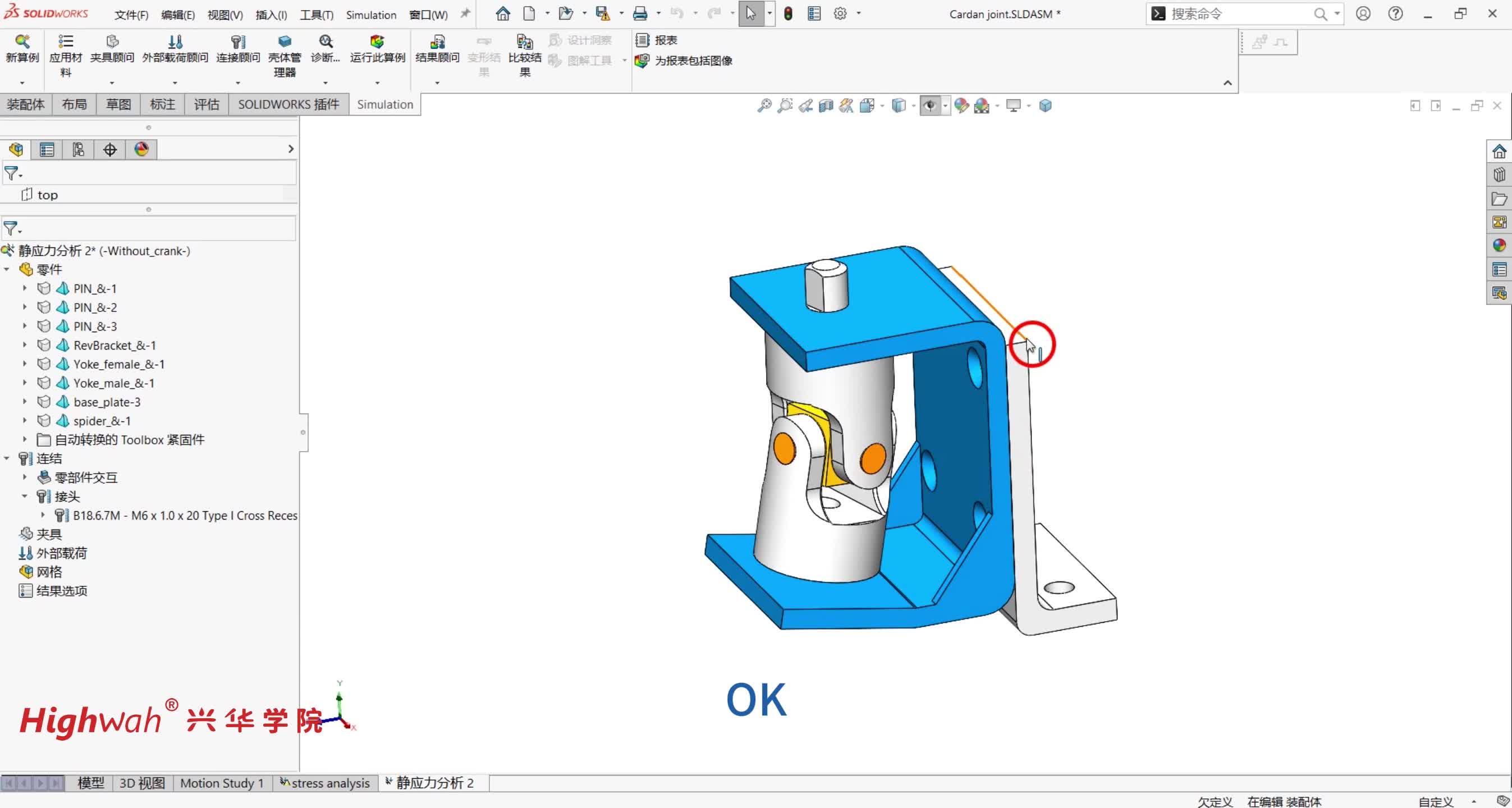Open SOLIDWORKS Resources home in task pane

1499,151
